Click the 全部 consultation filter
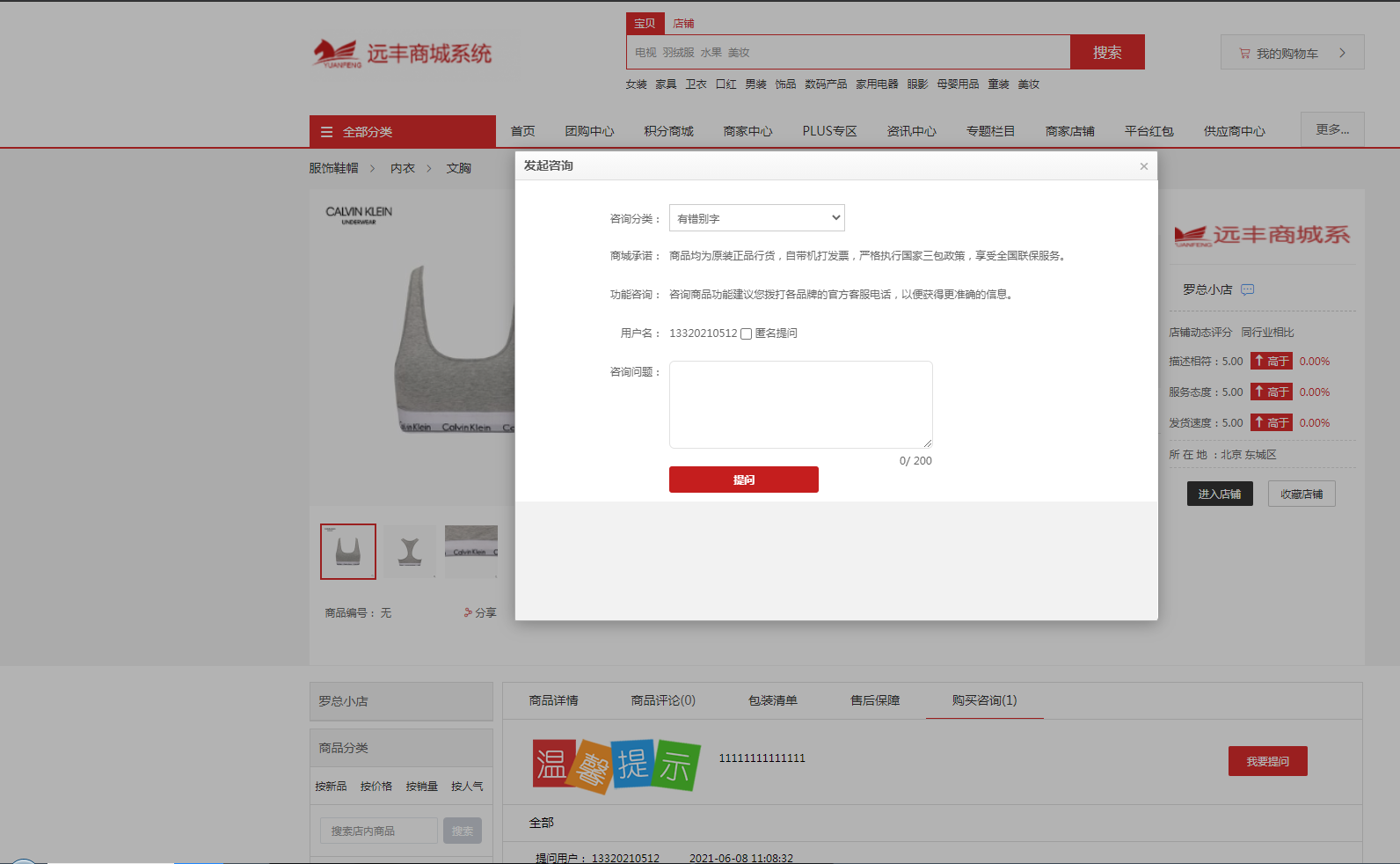The width and height of the screenshot is (1400, 864). 541,823
